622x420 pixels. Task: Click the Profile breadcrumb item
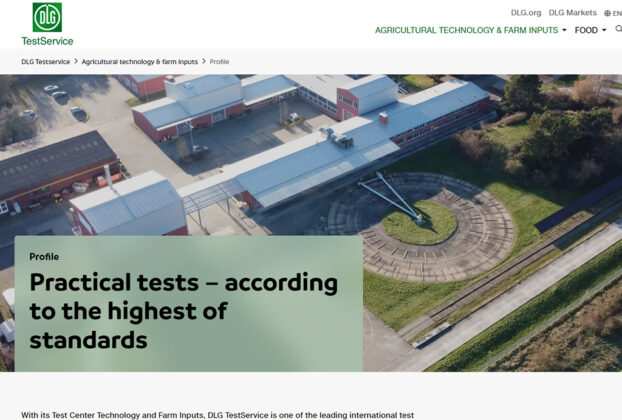(x=219, y=62)
